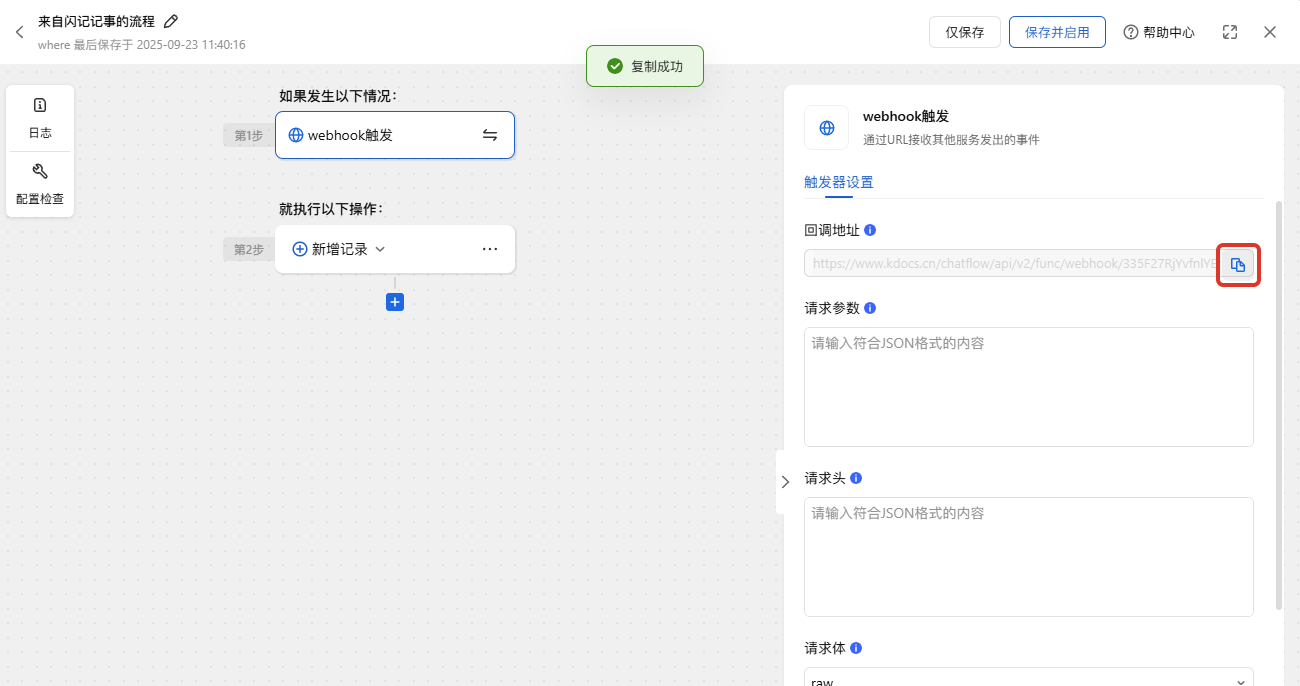Select the 触发器设置 tab
Viewport: 1300px width, 686px height.
click(x=837, y=182)
